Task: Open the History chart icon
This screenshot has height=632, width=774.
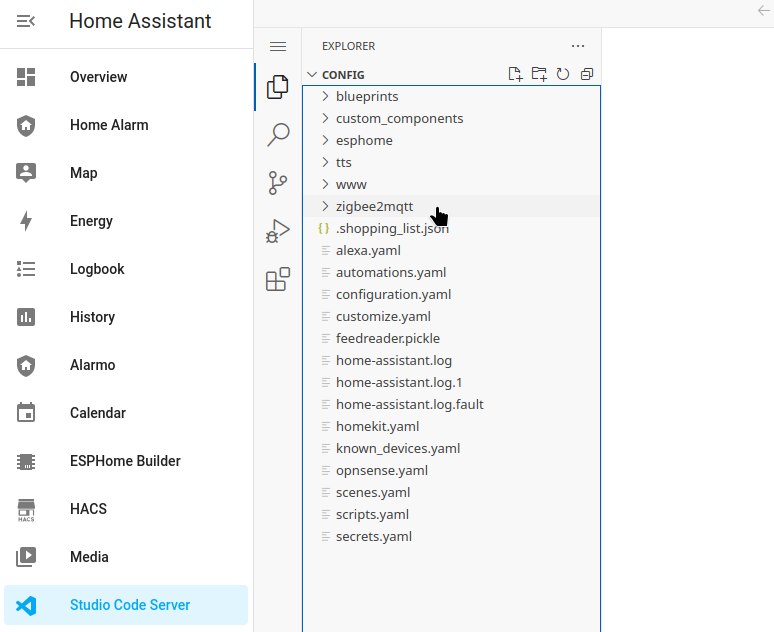Action: tap(26, 317)
